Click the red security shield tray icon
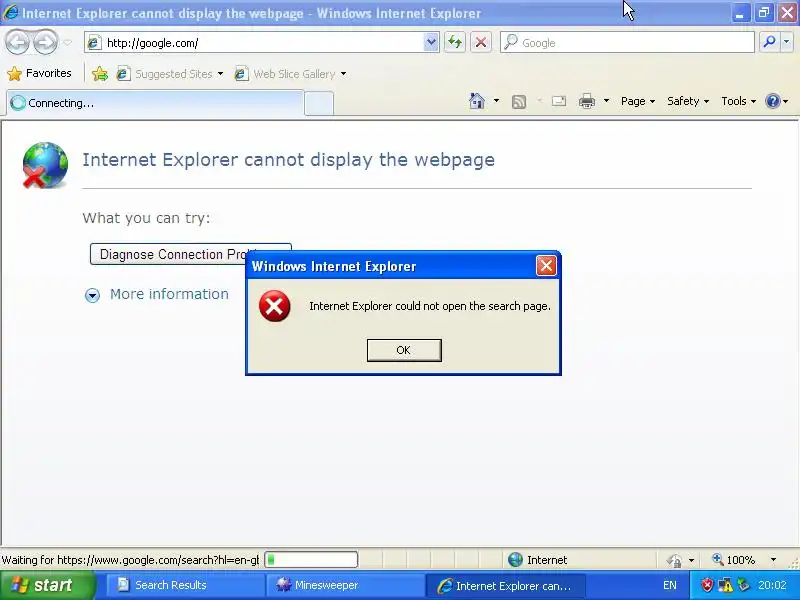The height and width of the screenshot is (600, 800). tap(707, 585)
